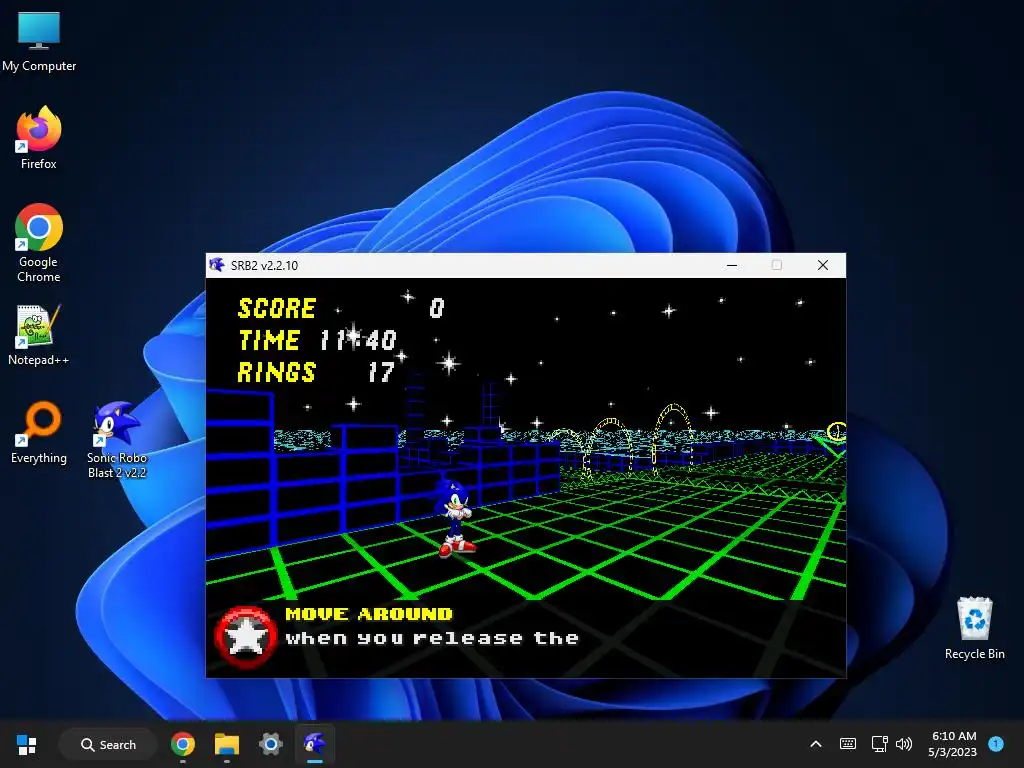Select the Google Chrome desktop shortcut

(x=39, y=243)
